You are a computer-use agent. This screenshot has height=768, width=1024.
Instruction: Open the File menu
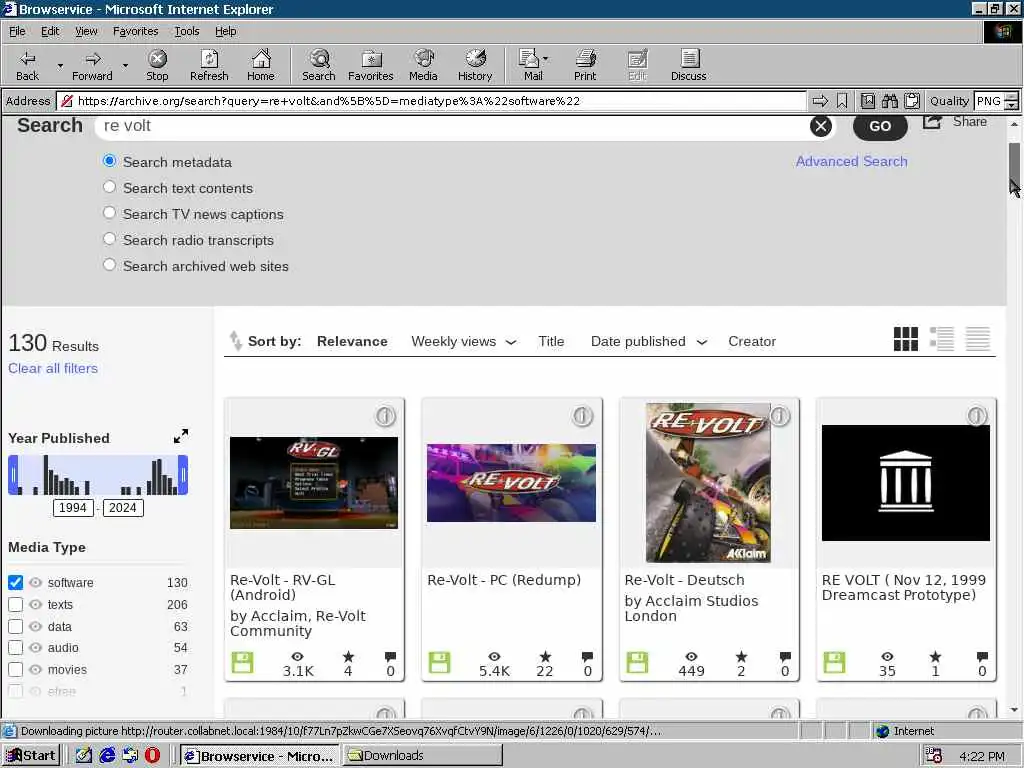[x=17, y=31]
